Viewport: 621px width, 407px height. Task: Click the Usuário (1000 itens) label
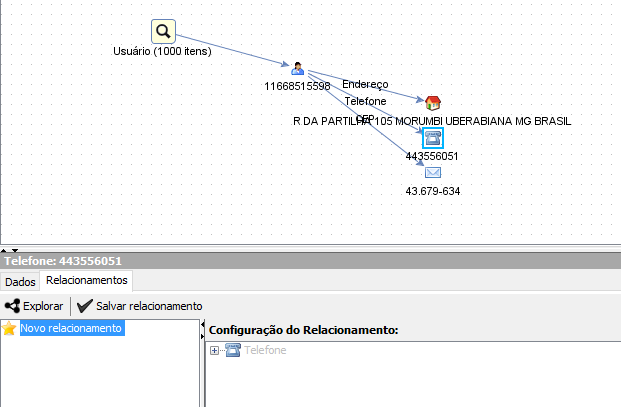[163, 51]
